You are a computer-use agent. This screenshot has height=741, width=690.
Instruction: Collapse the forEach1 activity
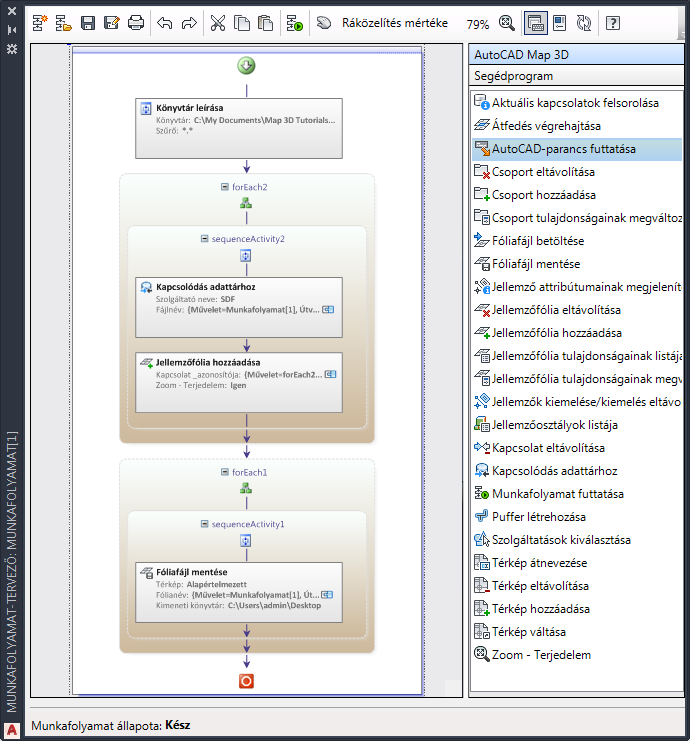[225, 472]
